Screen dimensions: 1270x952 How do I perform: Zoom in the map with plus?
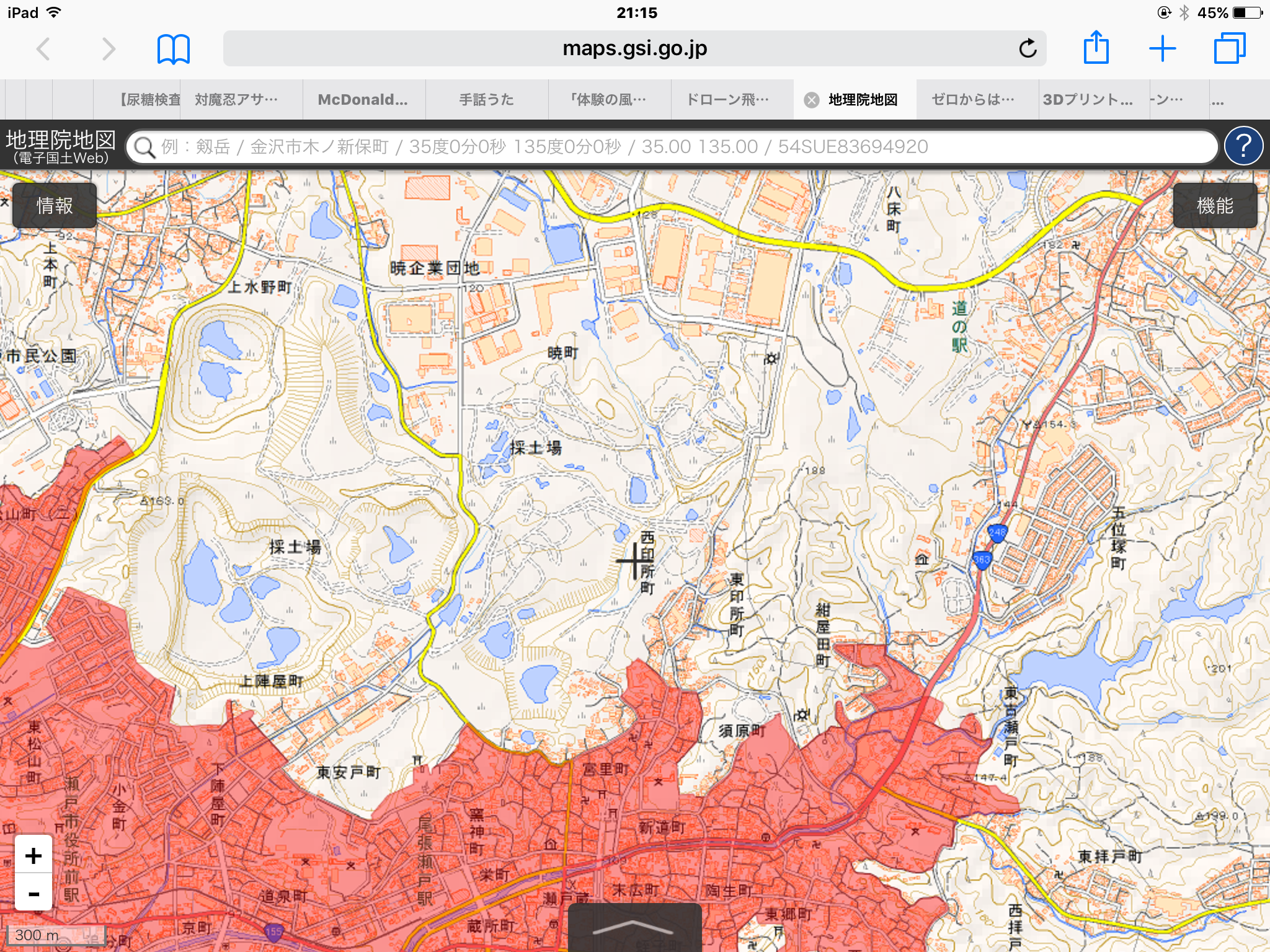(x=33, y=856)
